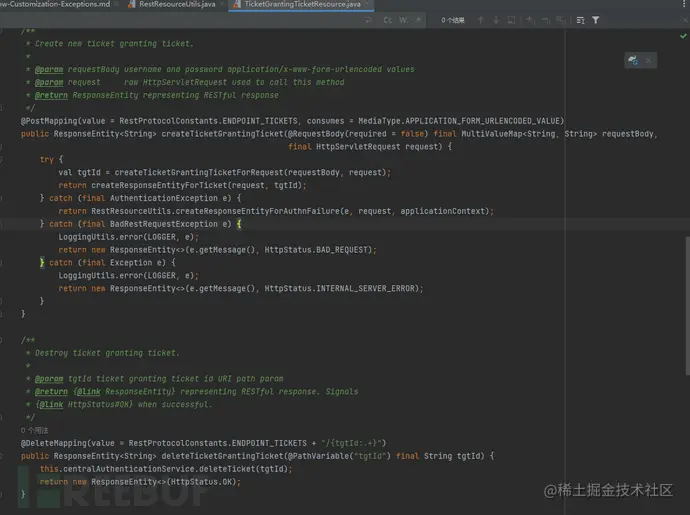
Task: Click @RequestBody annotation in signature
Action: coord(316,134)
